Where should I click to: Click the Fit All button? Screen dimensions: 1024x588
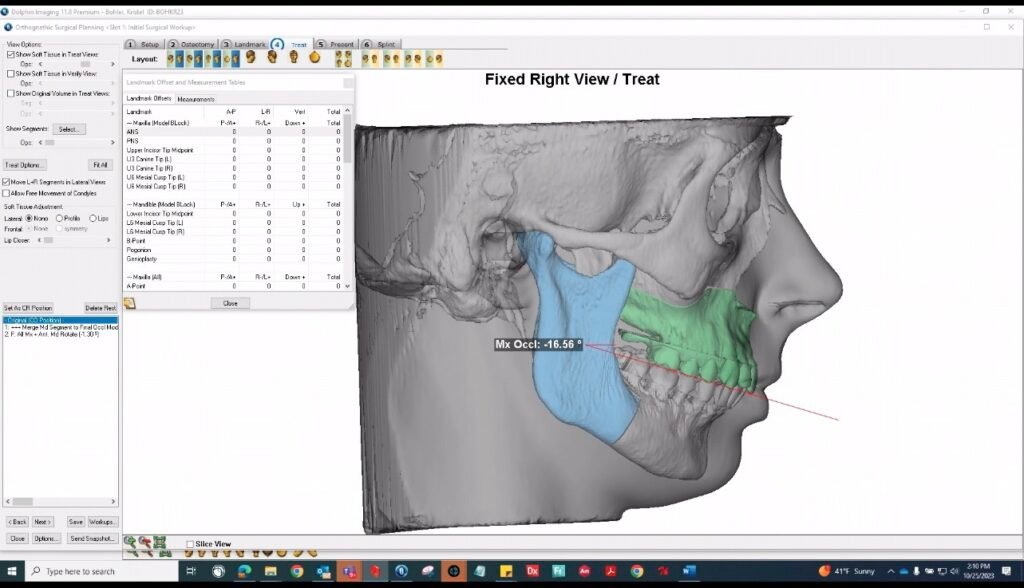click(x=100, y=165)
